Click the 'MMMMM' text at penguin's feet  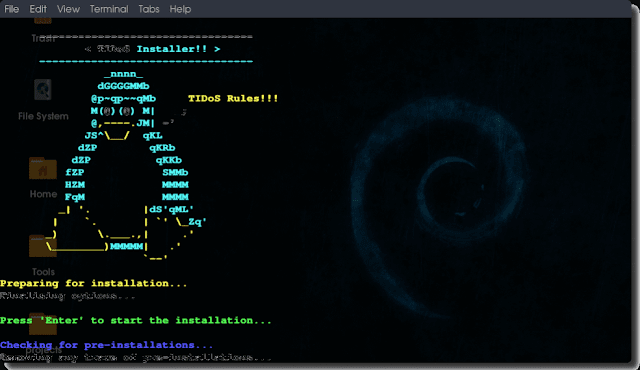127,246
